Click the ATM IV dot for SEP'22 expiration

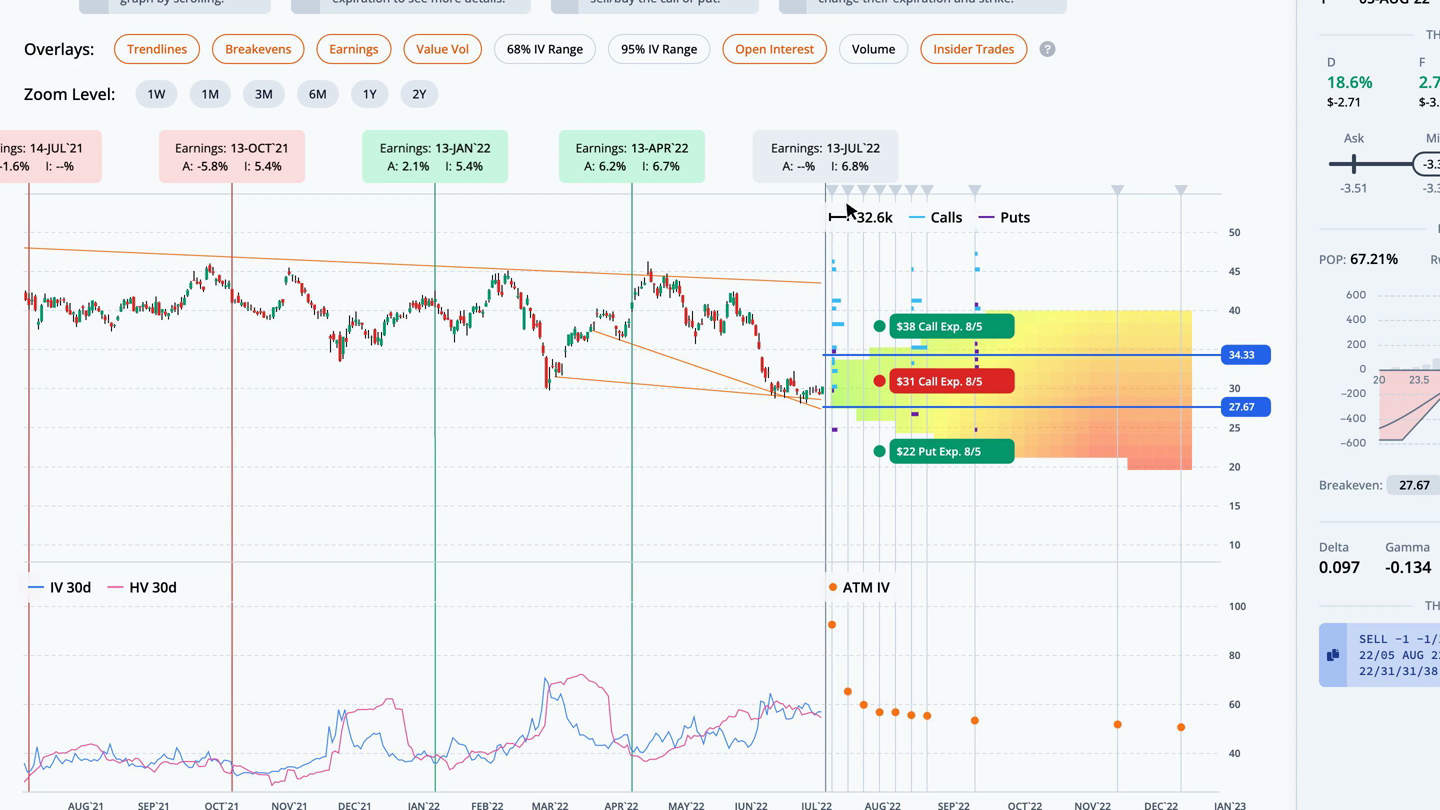[x=975, y=721]
